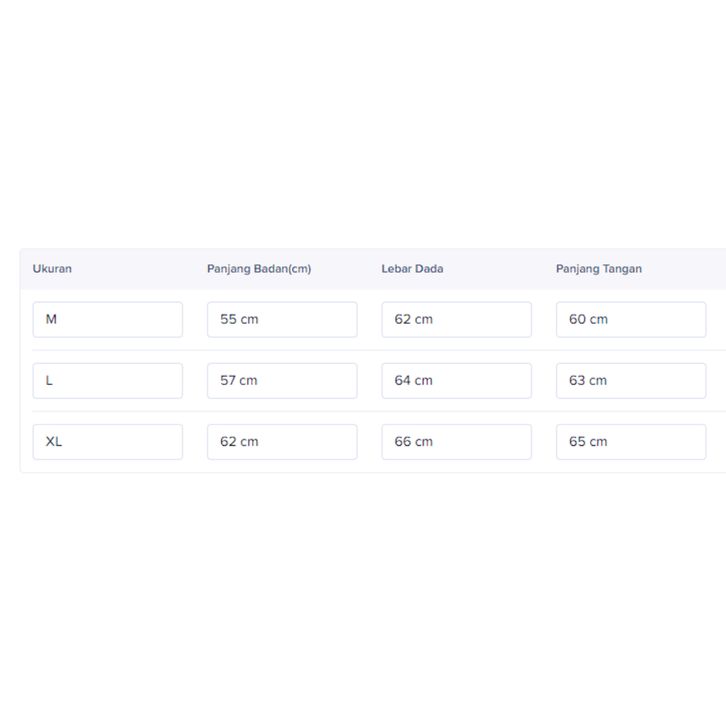This screenshot has height=726, width=726.
Task: Select the Lebar Dada column header
Action: (x=412, y=269)
